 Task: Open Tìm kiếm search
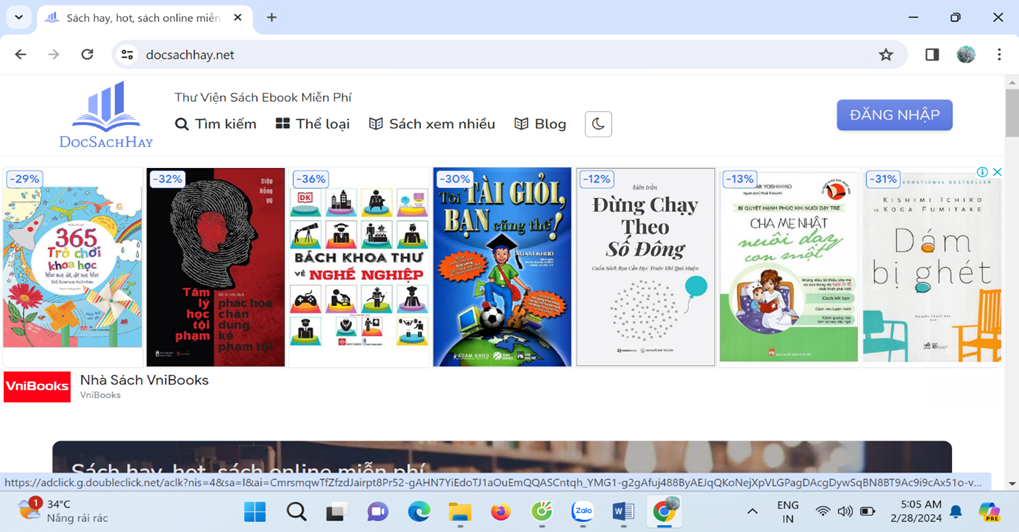pos(216,124)
